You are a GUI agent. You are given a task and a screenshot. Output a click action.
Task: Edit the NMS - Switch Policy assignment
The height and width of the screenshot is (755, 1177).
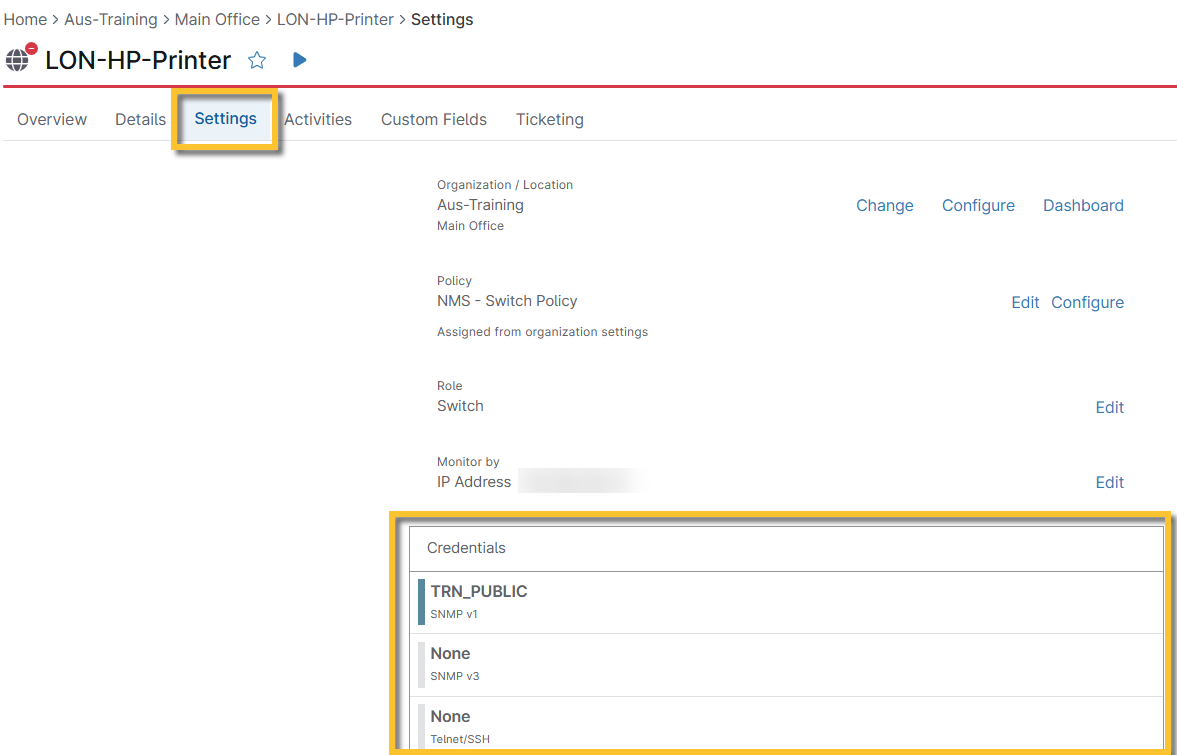point(1025,302)
